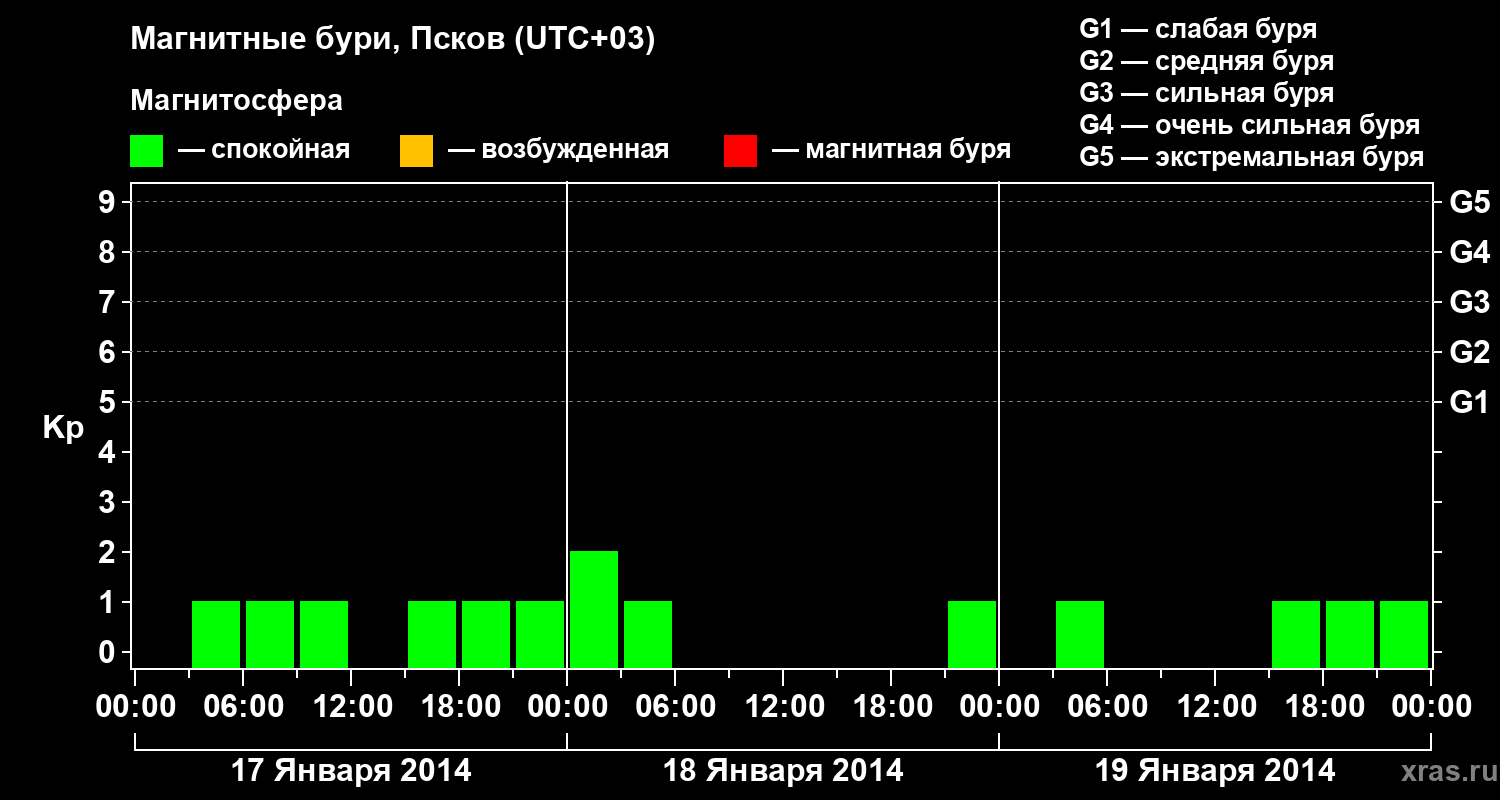Click the lone late-evening bar on 18 January

(972, 634)
